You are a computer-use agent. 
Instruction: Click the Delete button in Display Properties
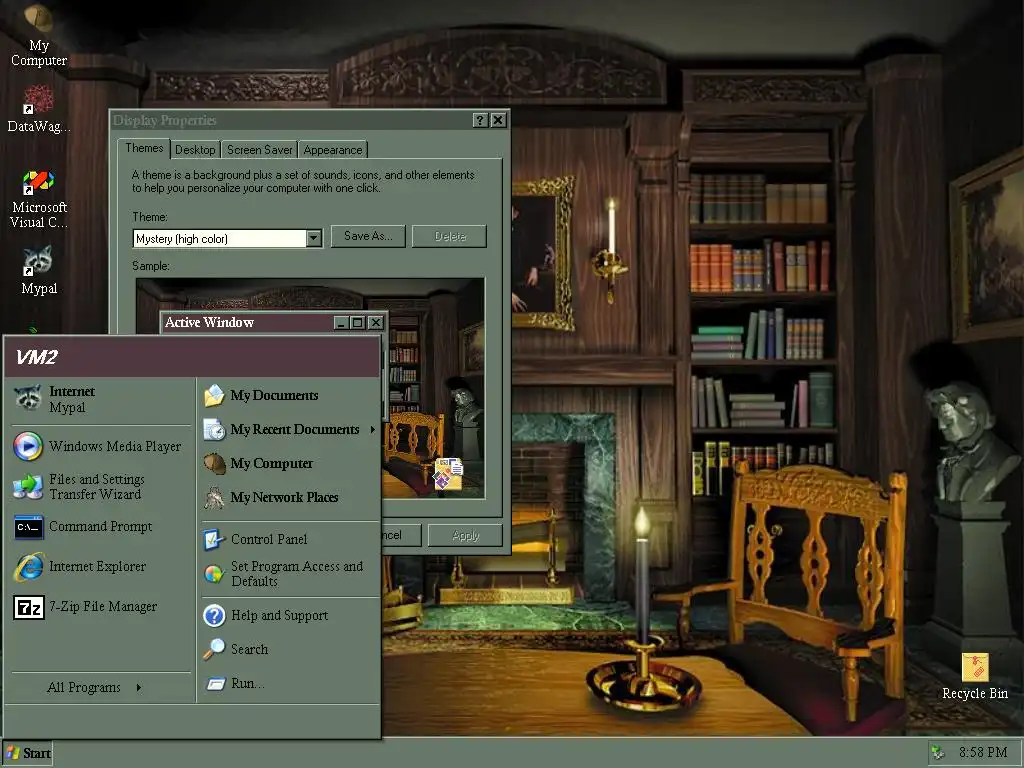pos(450,236)
